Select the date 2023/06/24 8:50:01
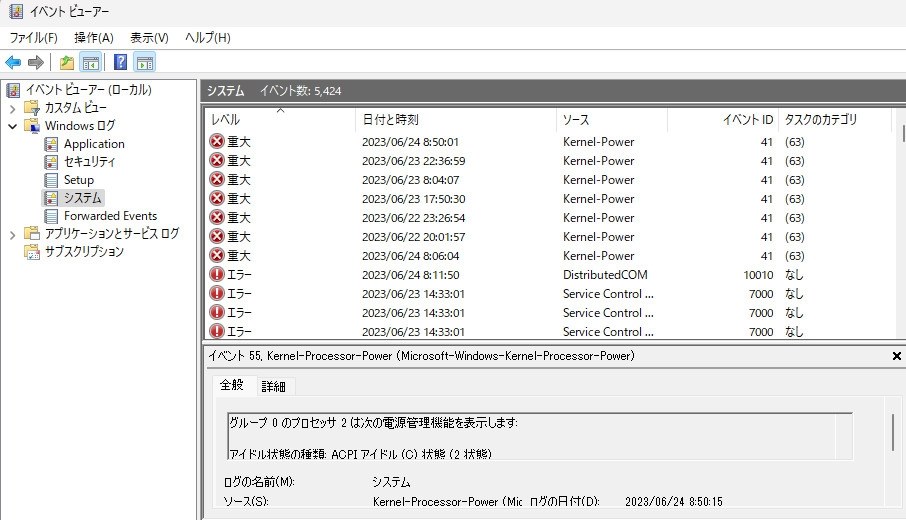The width and height of the screenshot is (906, 520). pyautogui.click(x=410, y=142)
